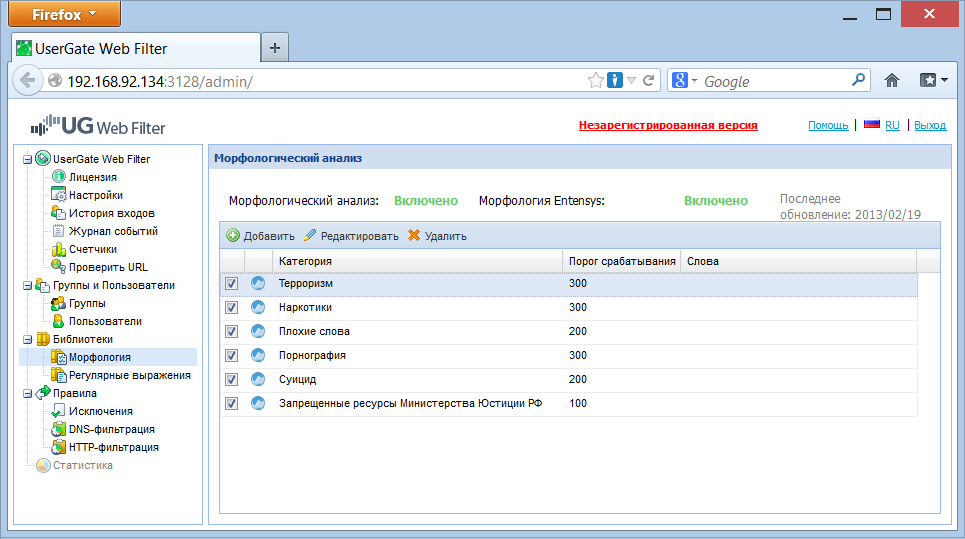Click the Счетчики chart icon in sidebar

pos(58,249)
